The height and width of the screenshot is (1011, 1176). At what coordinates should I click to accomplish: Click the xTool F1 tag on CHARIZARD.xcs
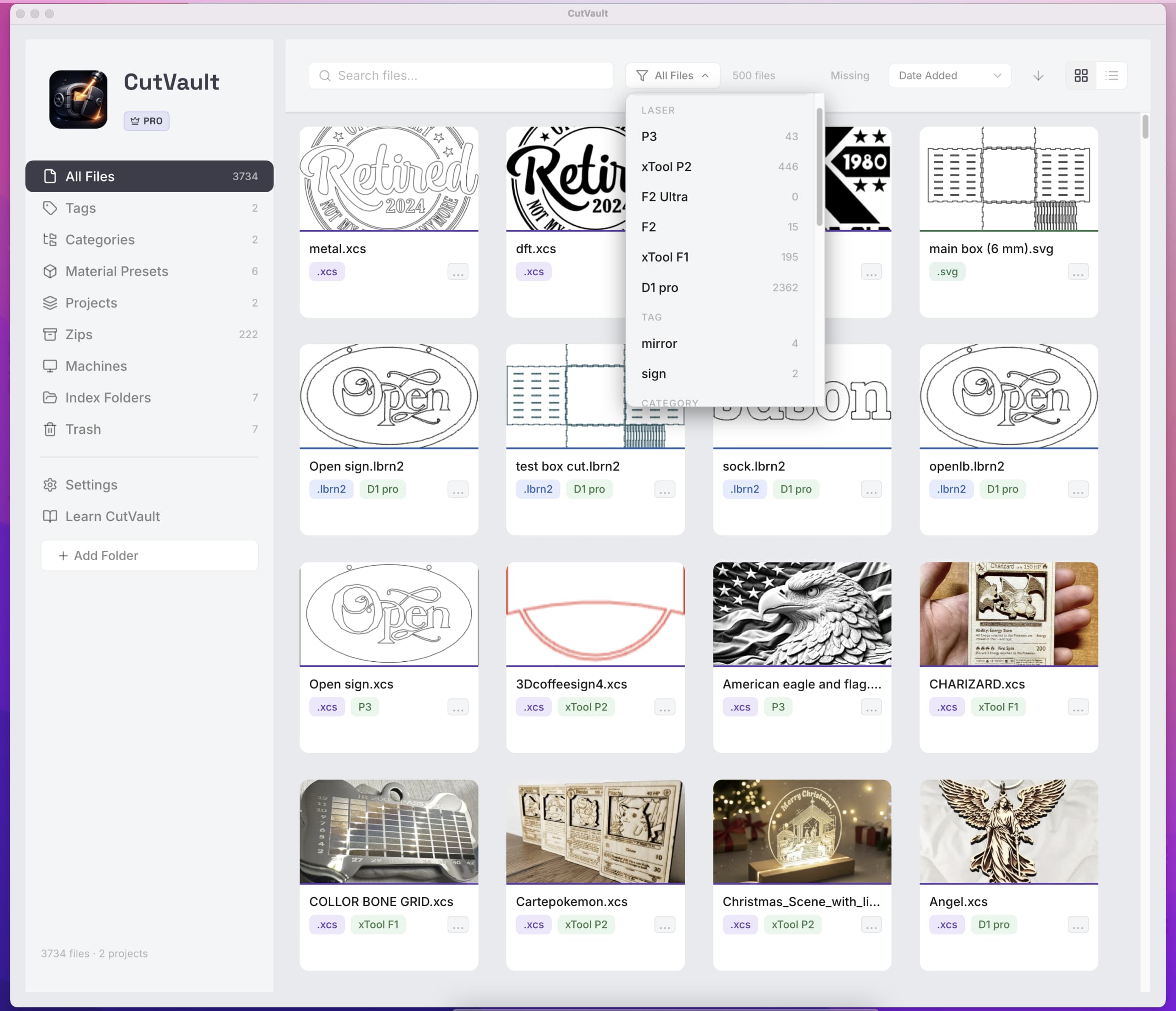[998, 707]
